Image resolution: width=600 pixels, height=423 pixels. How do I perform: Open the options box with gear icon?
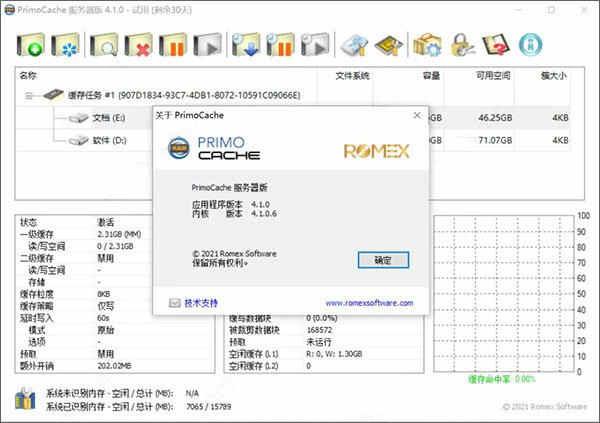click(x=427, y=45)
